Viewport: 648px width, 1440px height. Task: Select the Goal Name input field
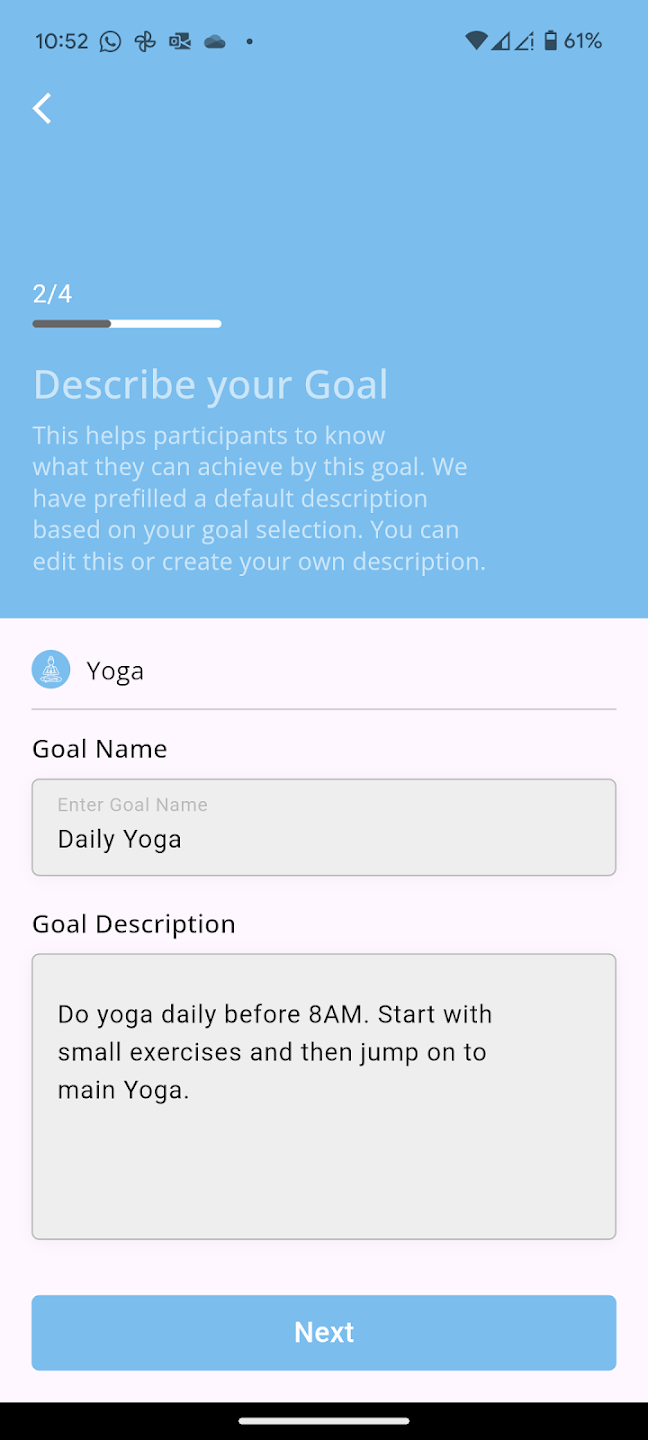[x=324, y=827]
